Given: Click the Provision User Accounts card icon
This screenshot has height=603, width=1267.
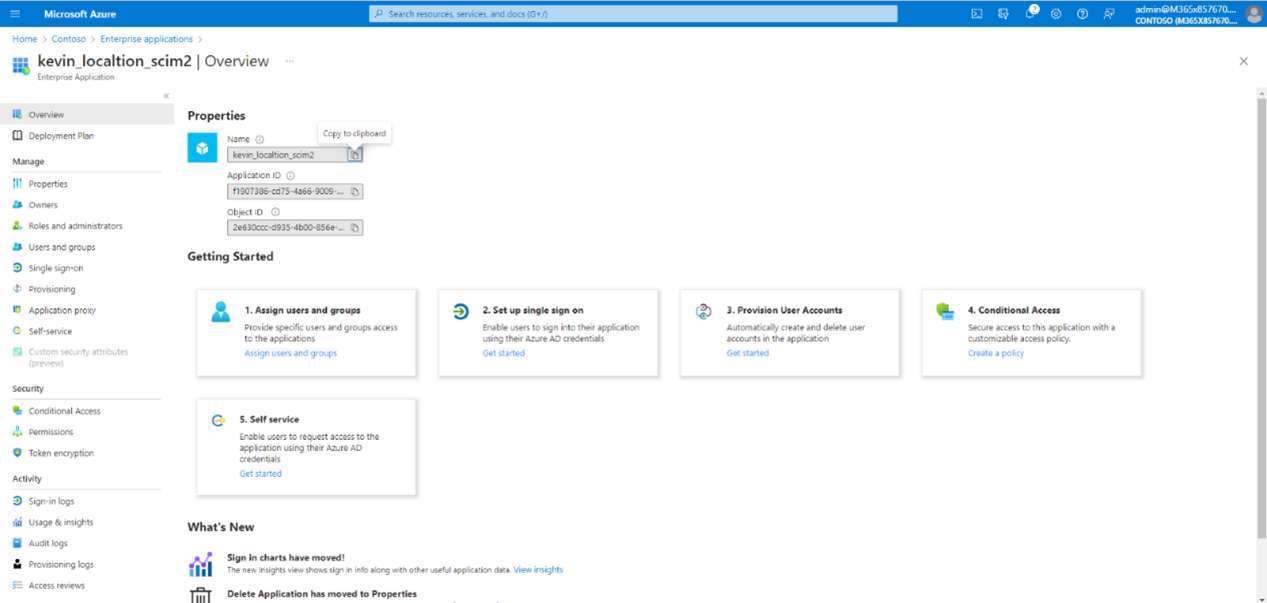Looking at the screenshot, I should [x=704, y=311].
